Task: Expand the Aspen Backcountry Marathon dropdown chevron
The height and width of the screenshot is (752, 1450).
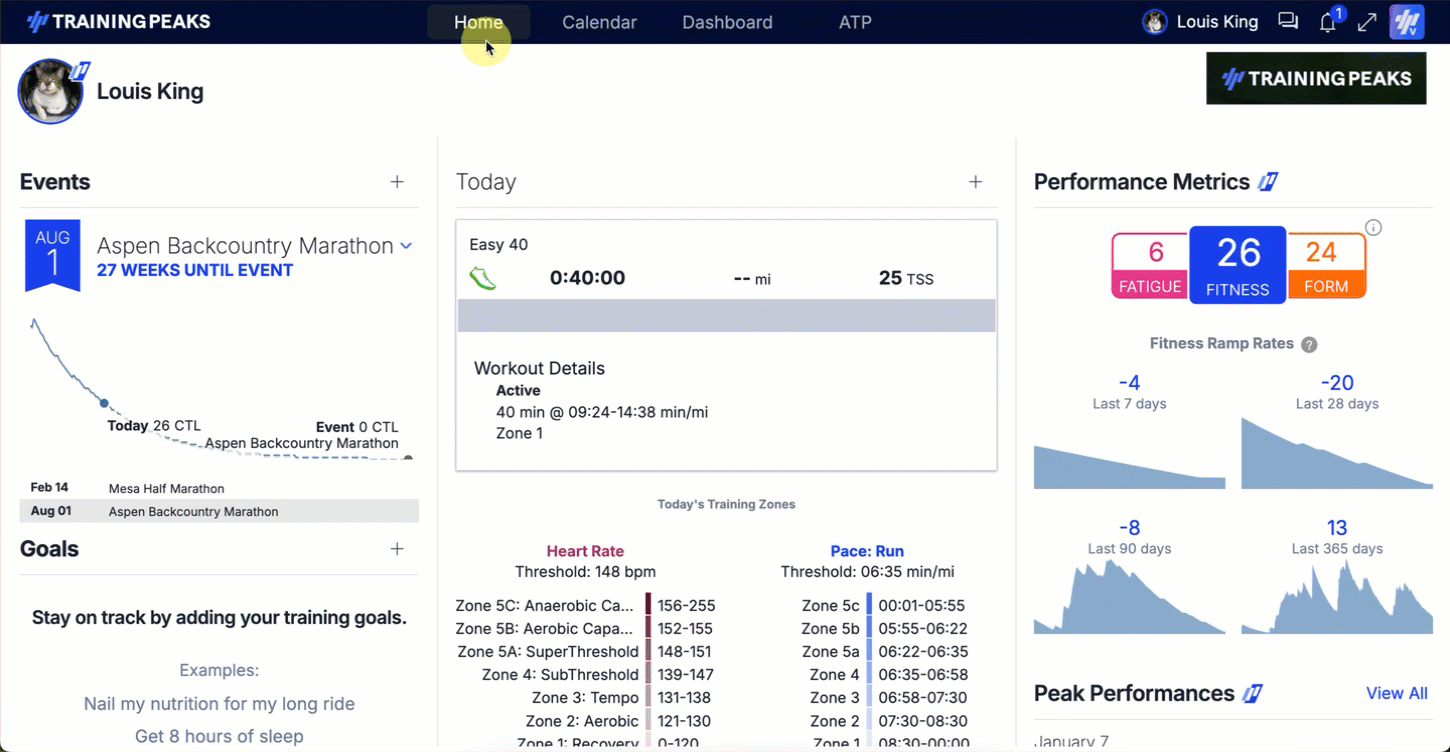Action: point(407,246)
